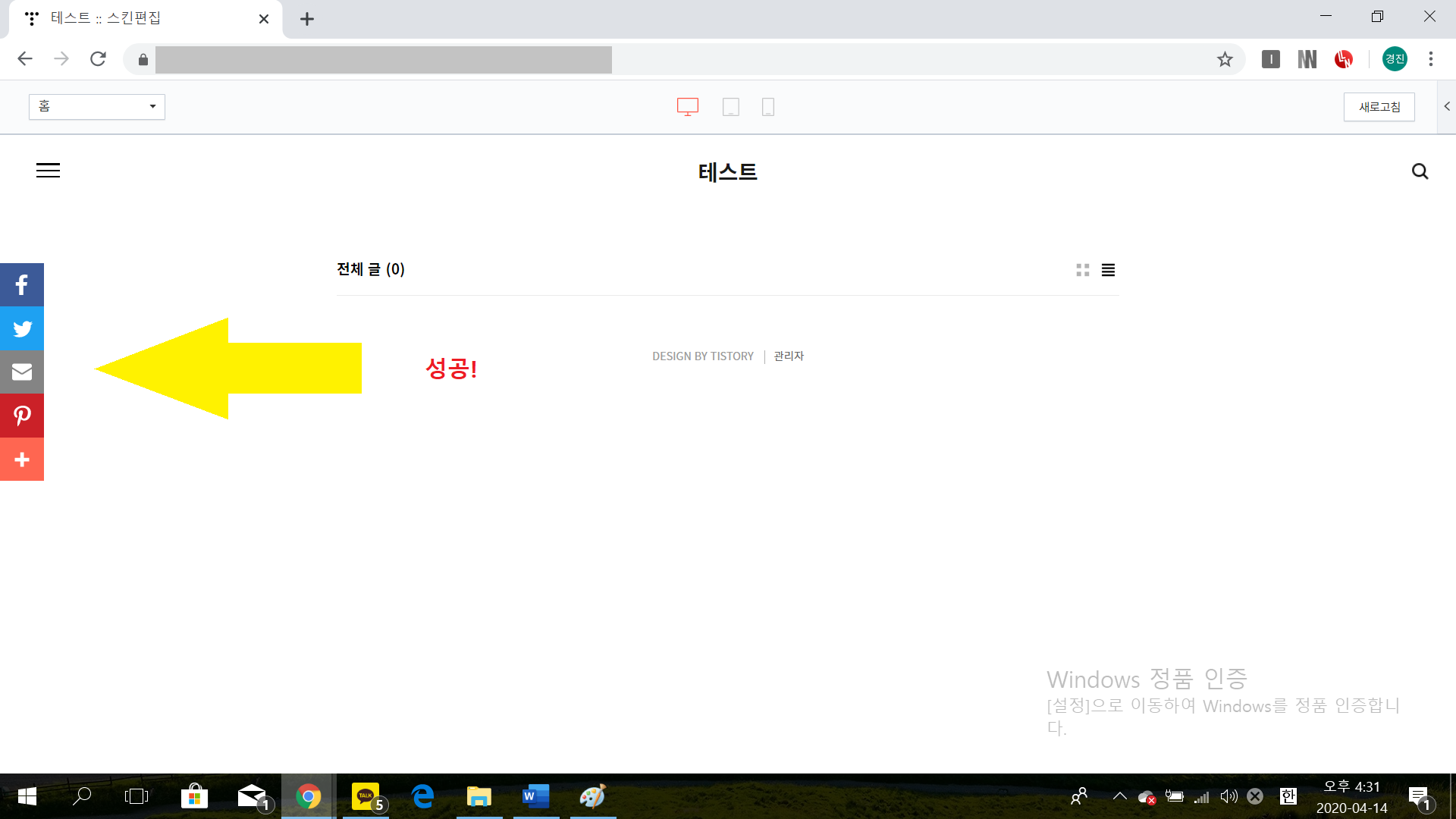Viewport: 1456px width, 819px height.
Task: Switch to tablet preview mode
Action: 730,107
